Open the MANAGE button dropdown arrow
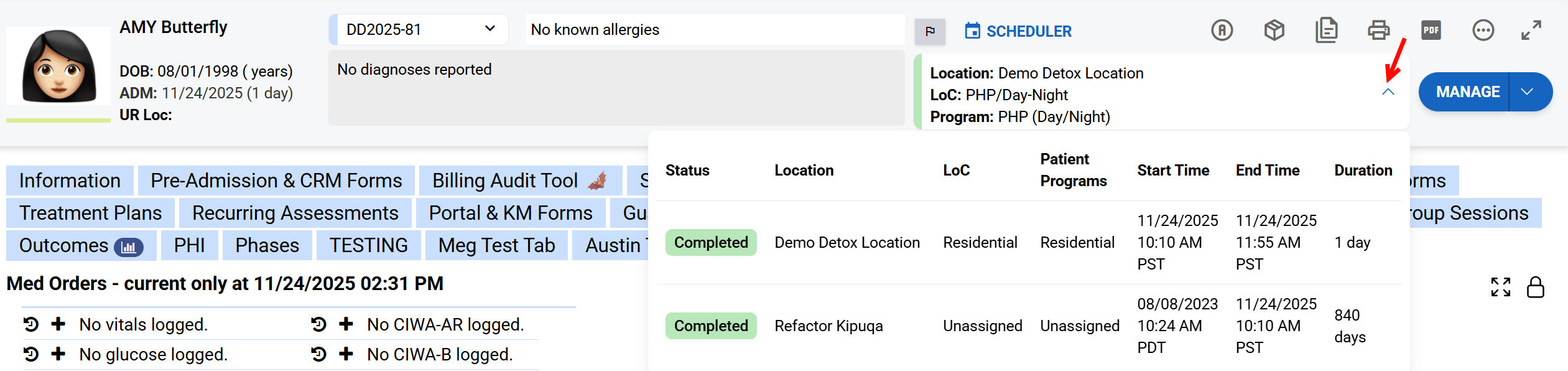The width and height of the screenshot is (1568, 371). (x=1528, y=92)
